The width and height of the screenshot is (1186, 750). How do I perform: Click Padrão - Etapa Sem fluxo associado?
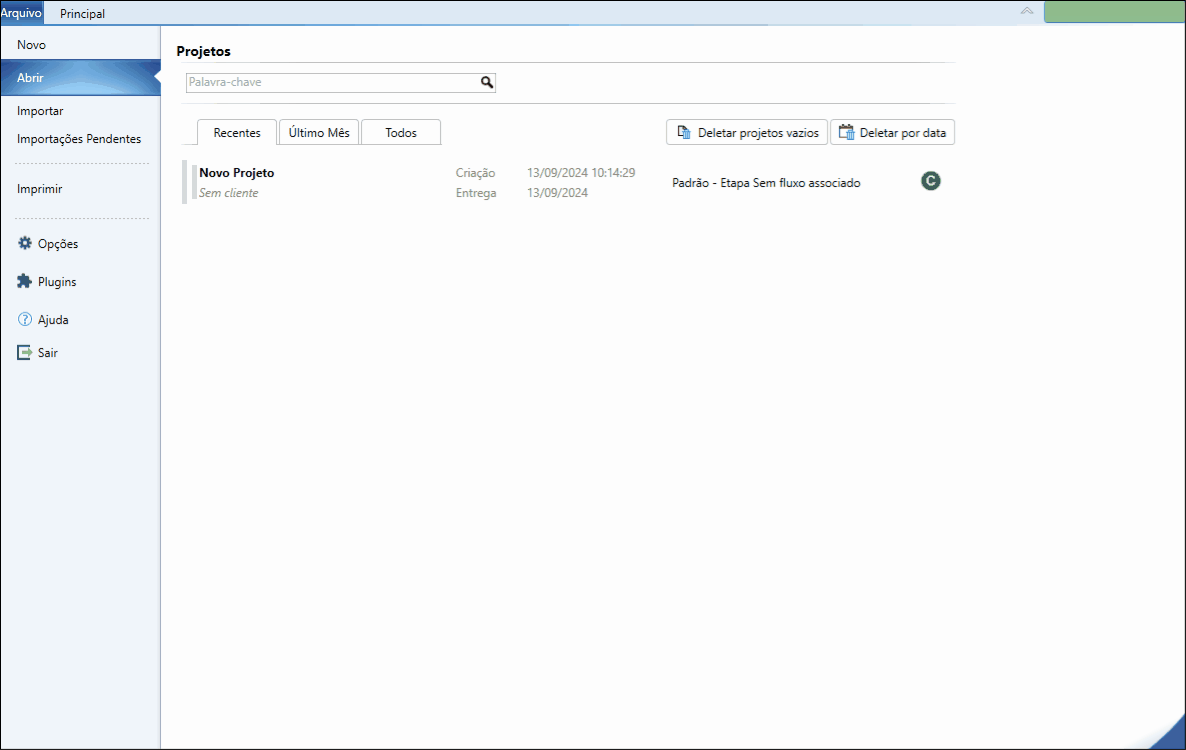tap(766, 183)
